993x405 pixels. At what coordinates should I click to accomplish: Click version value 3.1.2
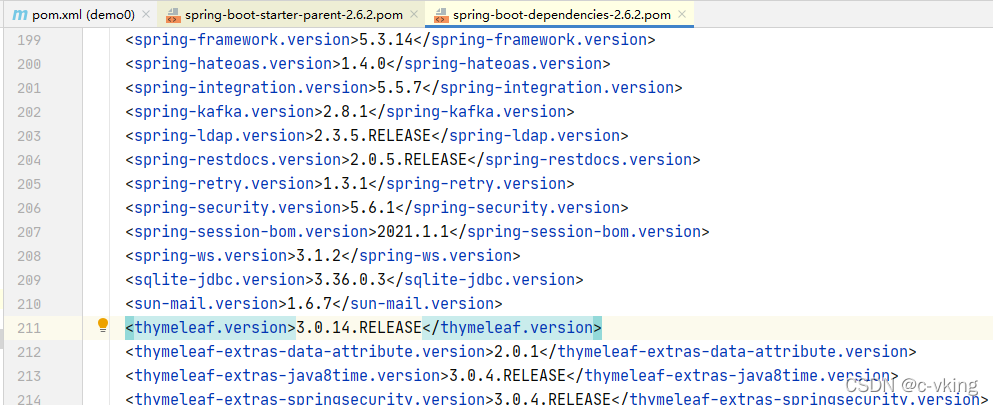319,256
